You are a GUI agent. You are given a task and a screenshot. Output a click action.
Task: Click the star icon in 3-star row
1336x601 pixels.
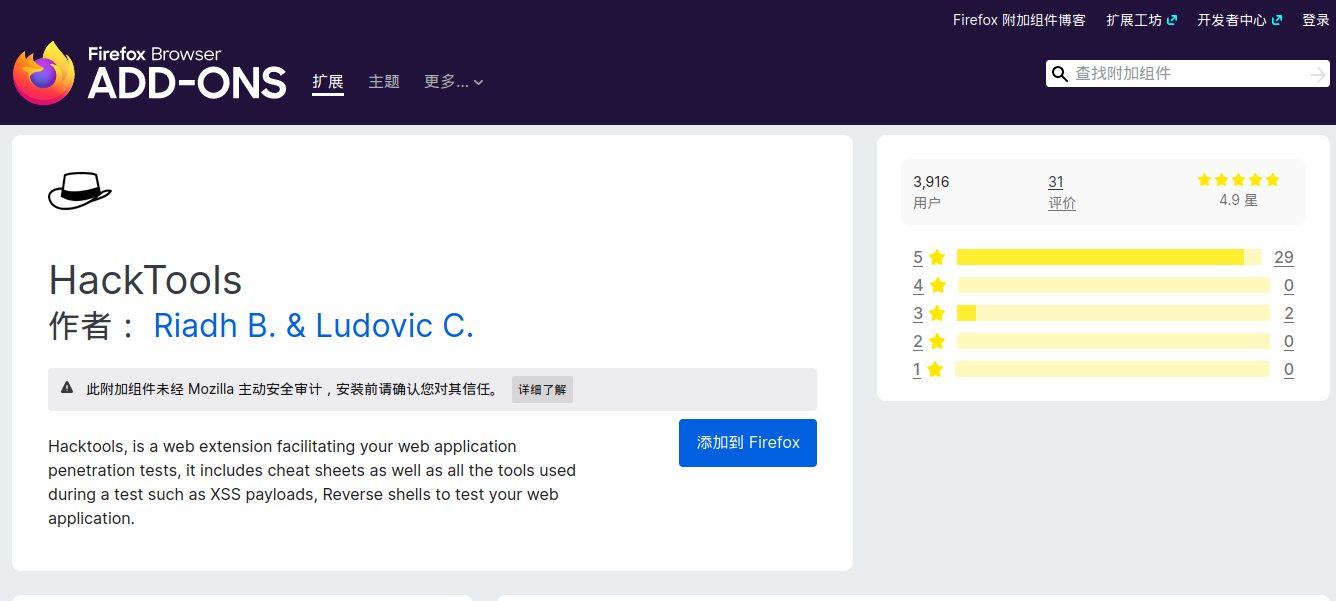[x=937, y=313]
